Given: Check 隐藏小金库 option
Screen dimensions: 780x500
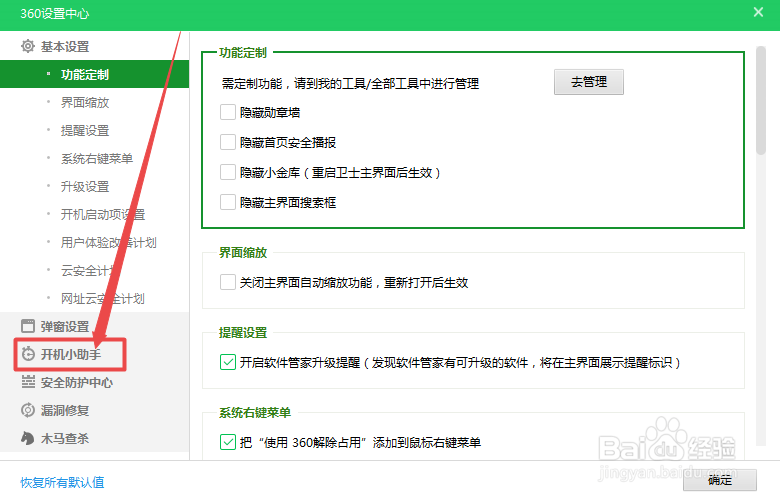Looking at the screenshot, I should coord(228,172).
